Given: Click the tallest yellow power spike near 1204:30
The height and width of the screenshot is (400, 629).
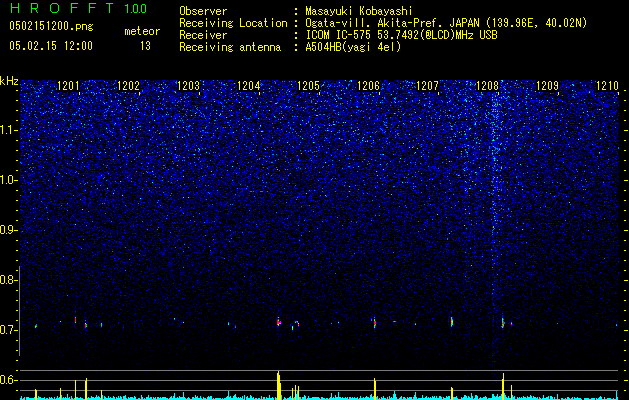Looking at the screenshot, I should click(x=278, y=385).
